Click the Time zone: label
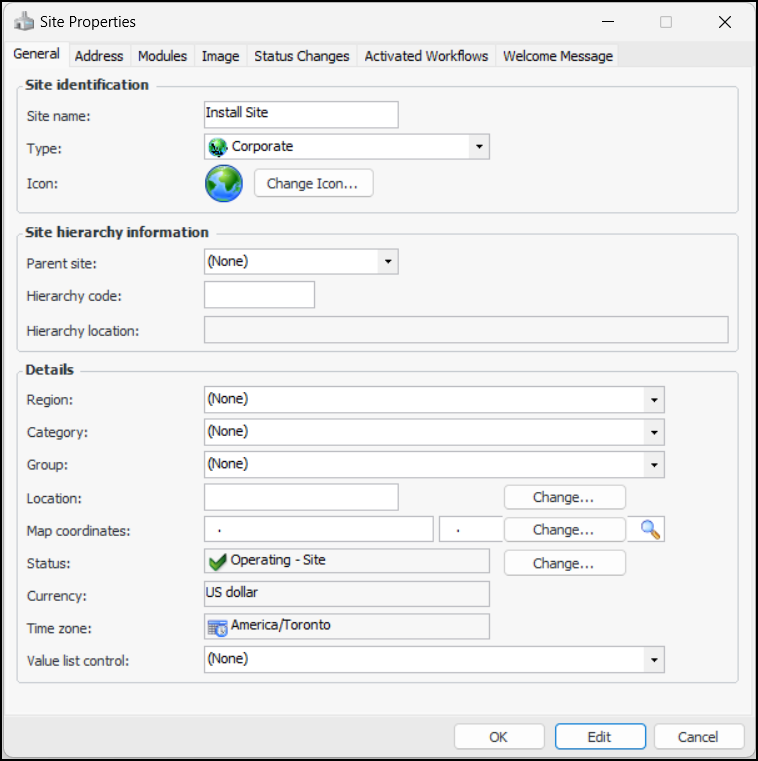The width and height of the screenshot is (758, 761). click(59, 629)
